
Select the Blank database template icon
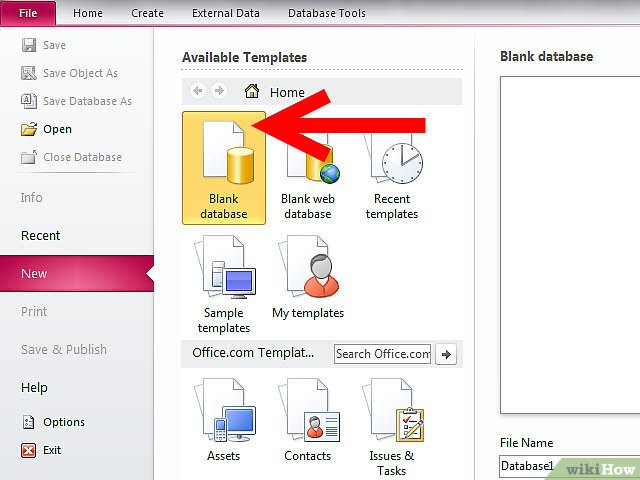tap(228, 152)
